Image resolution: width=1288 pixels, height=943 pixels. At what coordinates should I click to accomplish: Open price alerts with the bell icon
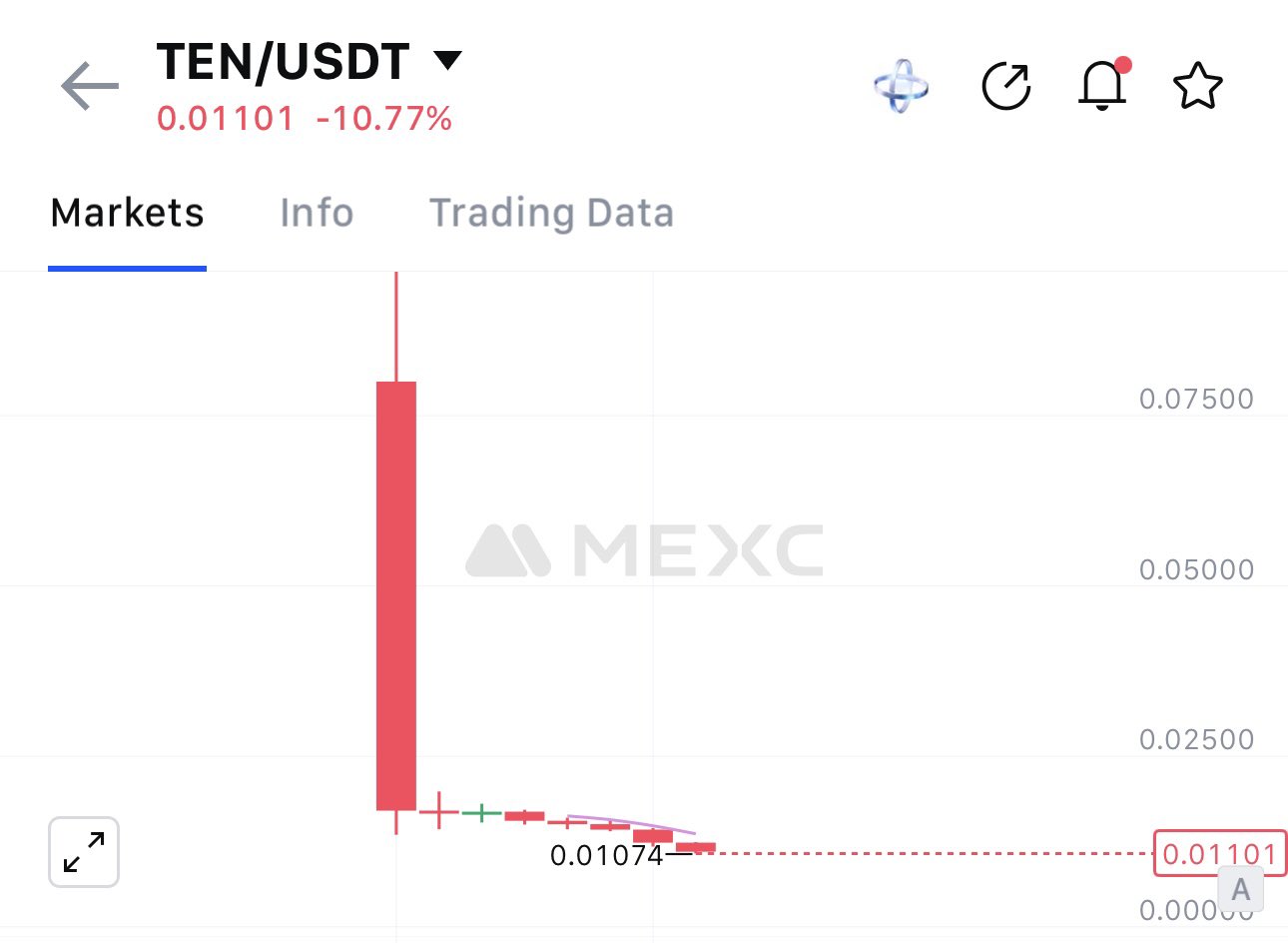tap(1102, 86)
